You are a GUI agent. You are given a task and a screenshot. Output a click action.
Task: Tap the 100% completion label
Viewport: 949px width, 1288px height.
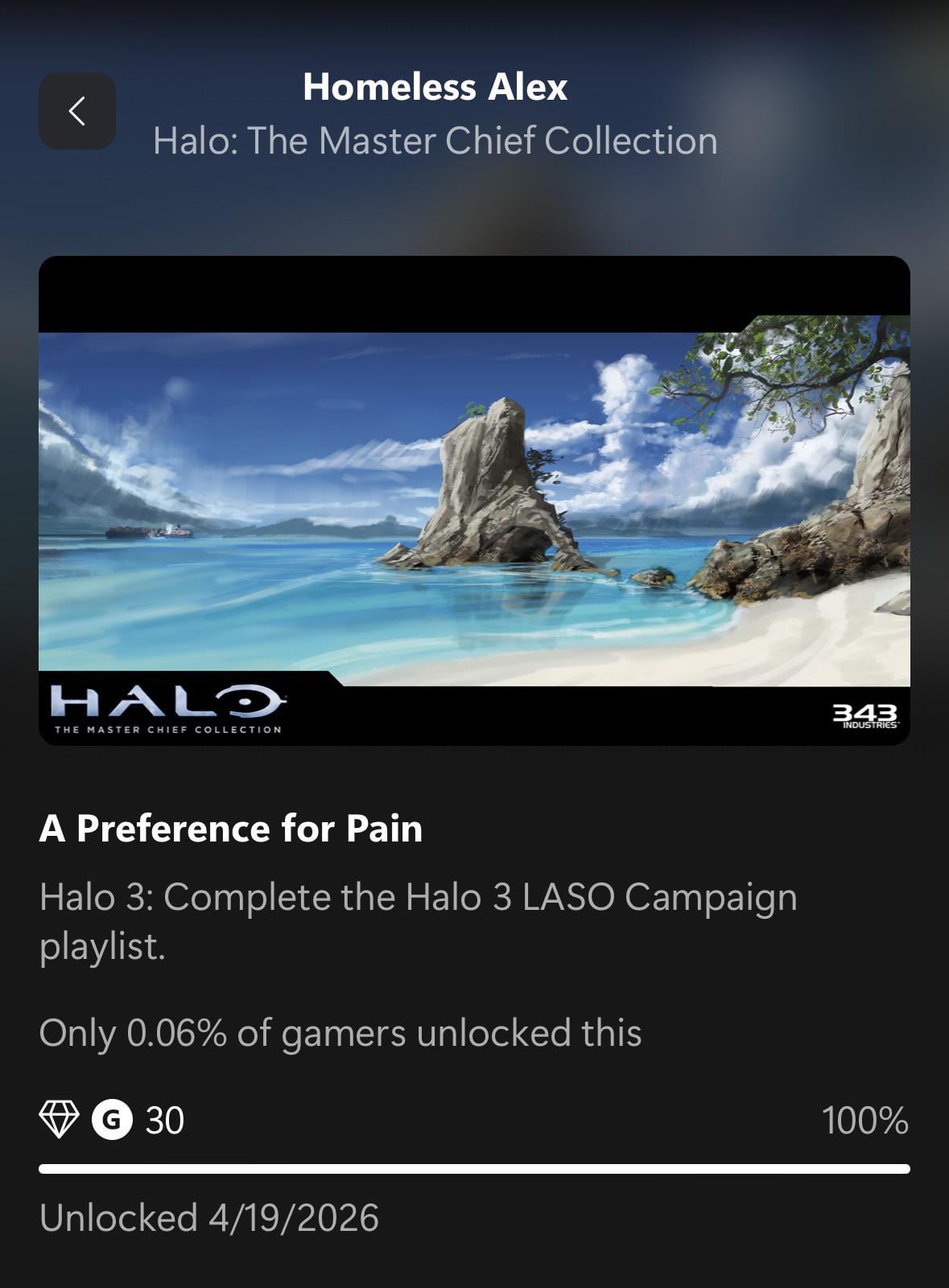865,1120
